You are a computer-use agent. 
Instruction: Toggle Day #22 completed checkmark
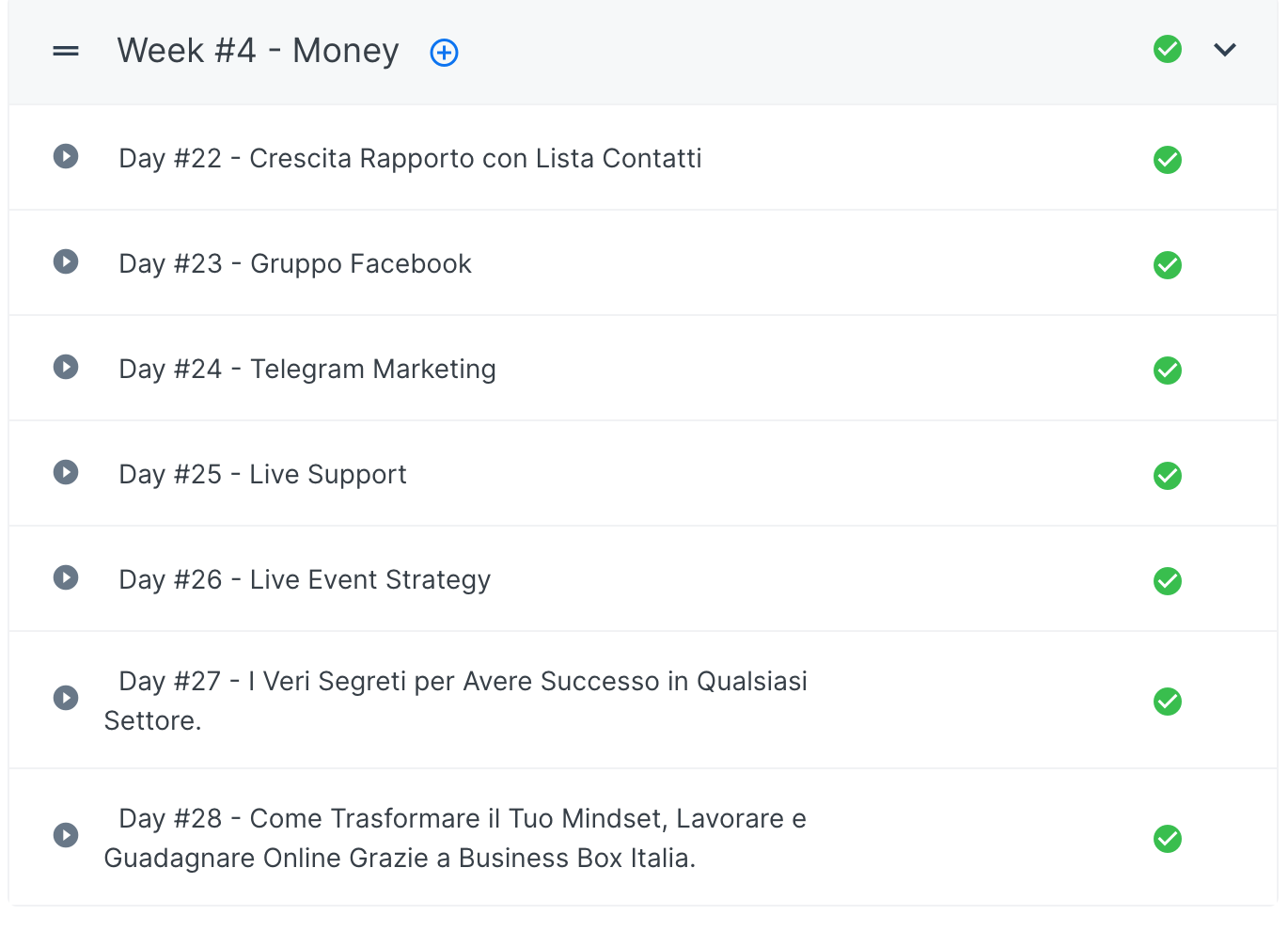click(x=1167, y=160)
